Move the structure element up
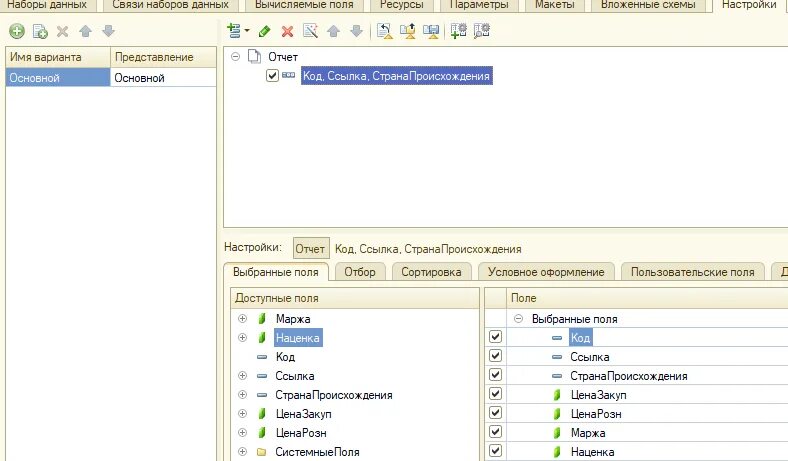788x461 pixels. (x=333, y=31)
